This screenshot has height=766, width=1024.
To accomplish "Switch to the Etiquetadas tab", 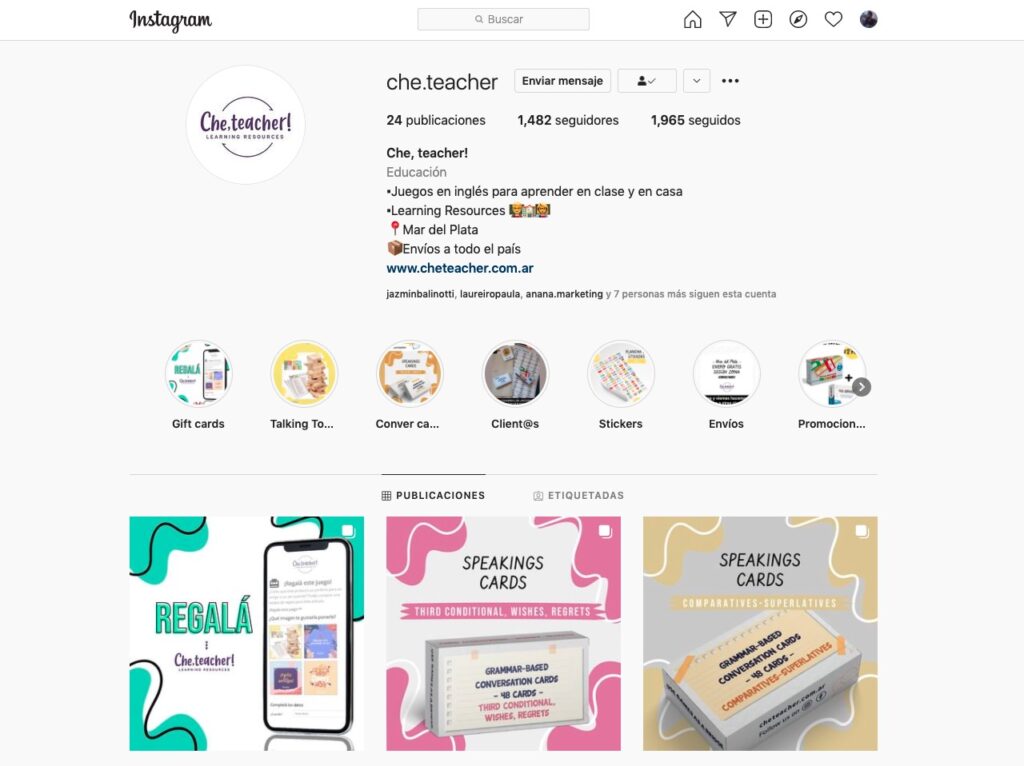I will click(x=579, y=496).
